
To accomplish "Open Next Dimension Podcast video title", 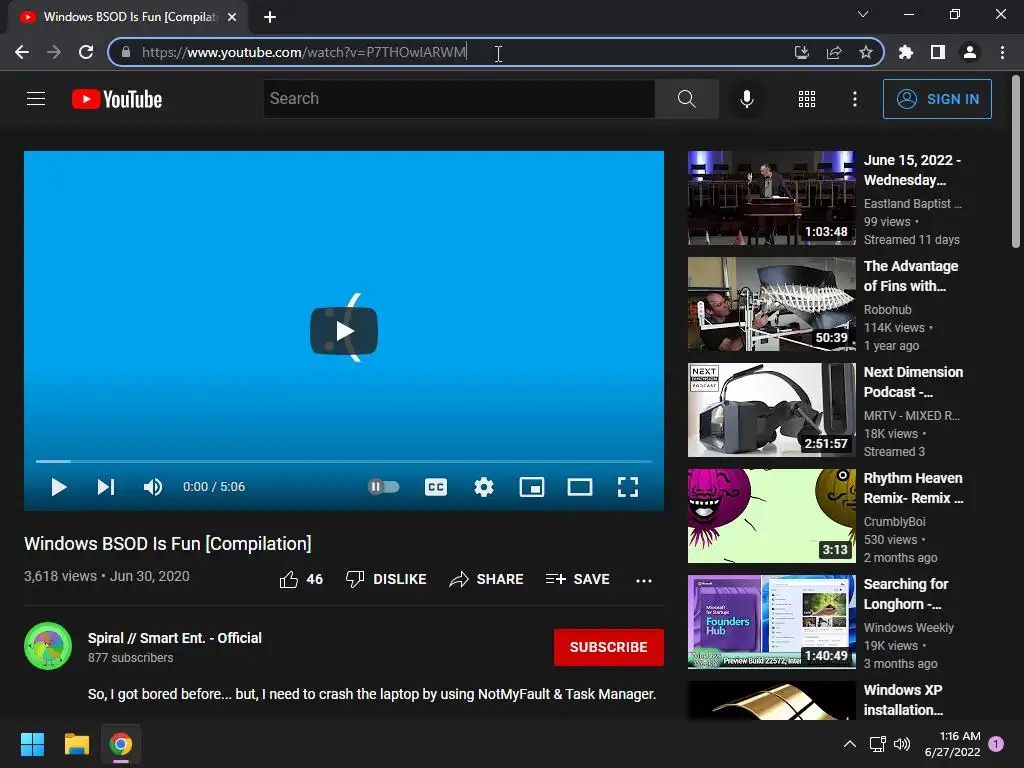I will click(913, 382).
